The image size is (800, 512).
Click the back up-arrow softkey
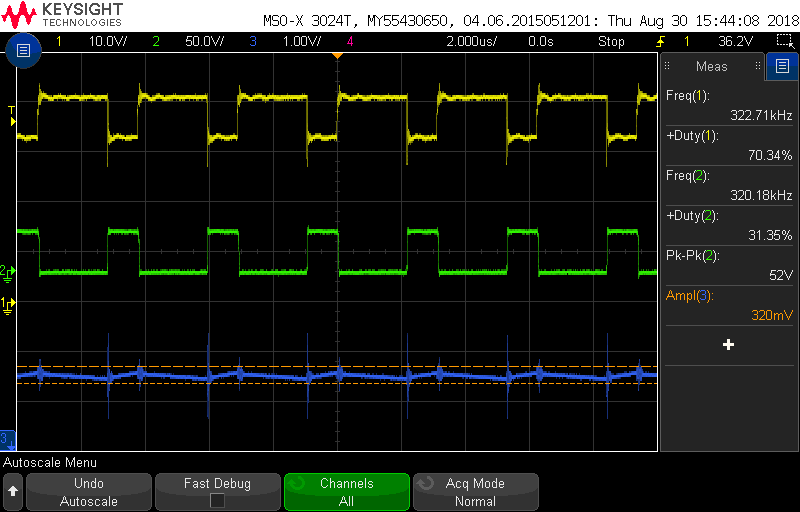click(13, 492)
